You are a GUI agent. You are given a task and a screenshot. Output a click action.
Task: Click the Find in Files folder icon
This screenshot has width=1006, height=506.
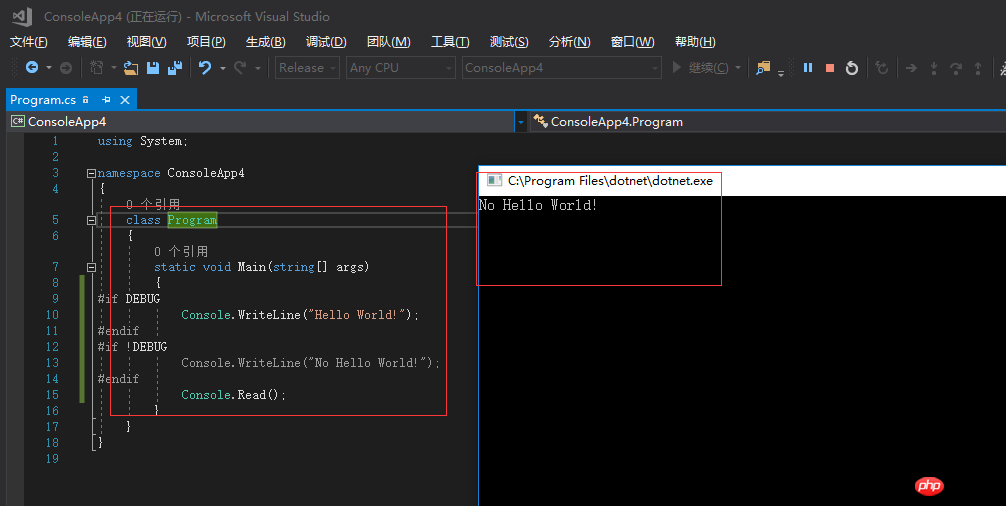pyautogui.click(x=763, y=67)
